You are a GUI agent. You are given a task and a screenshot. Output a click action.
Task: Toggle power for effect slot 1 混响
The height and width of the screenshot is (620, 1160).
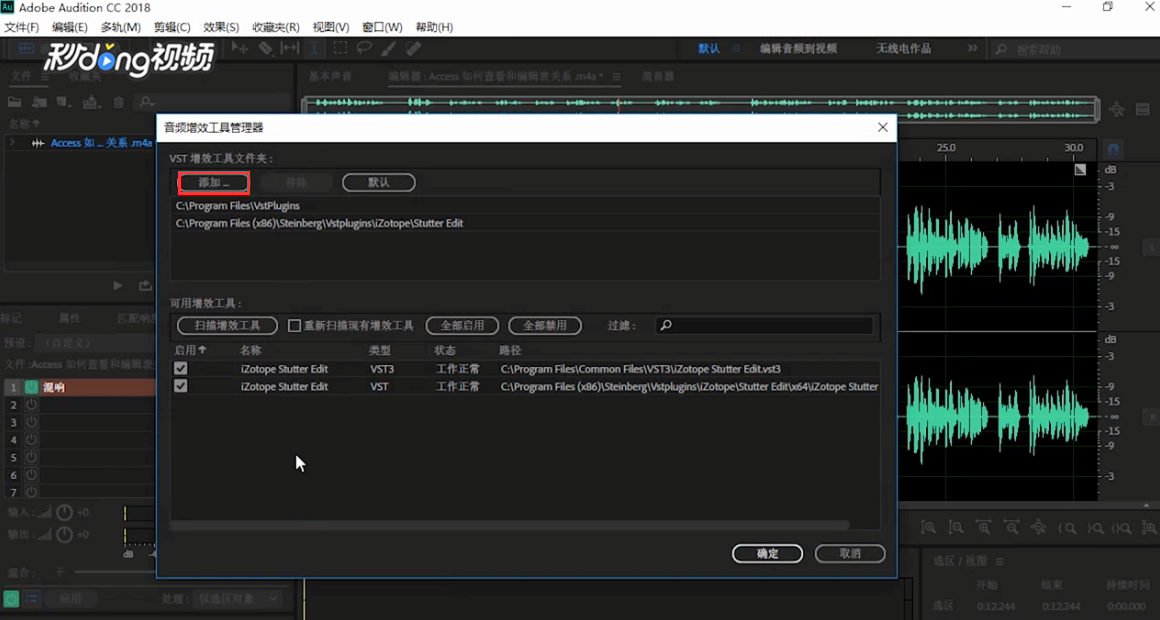coord(31,387)
